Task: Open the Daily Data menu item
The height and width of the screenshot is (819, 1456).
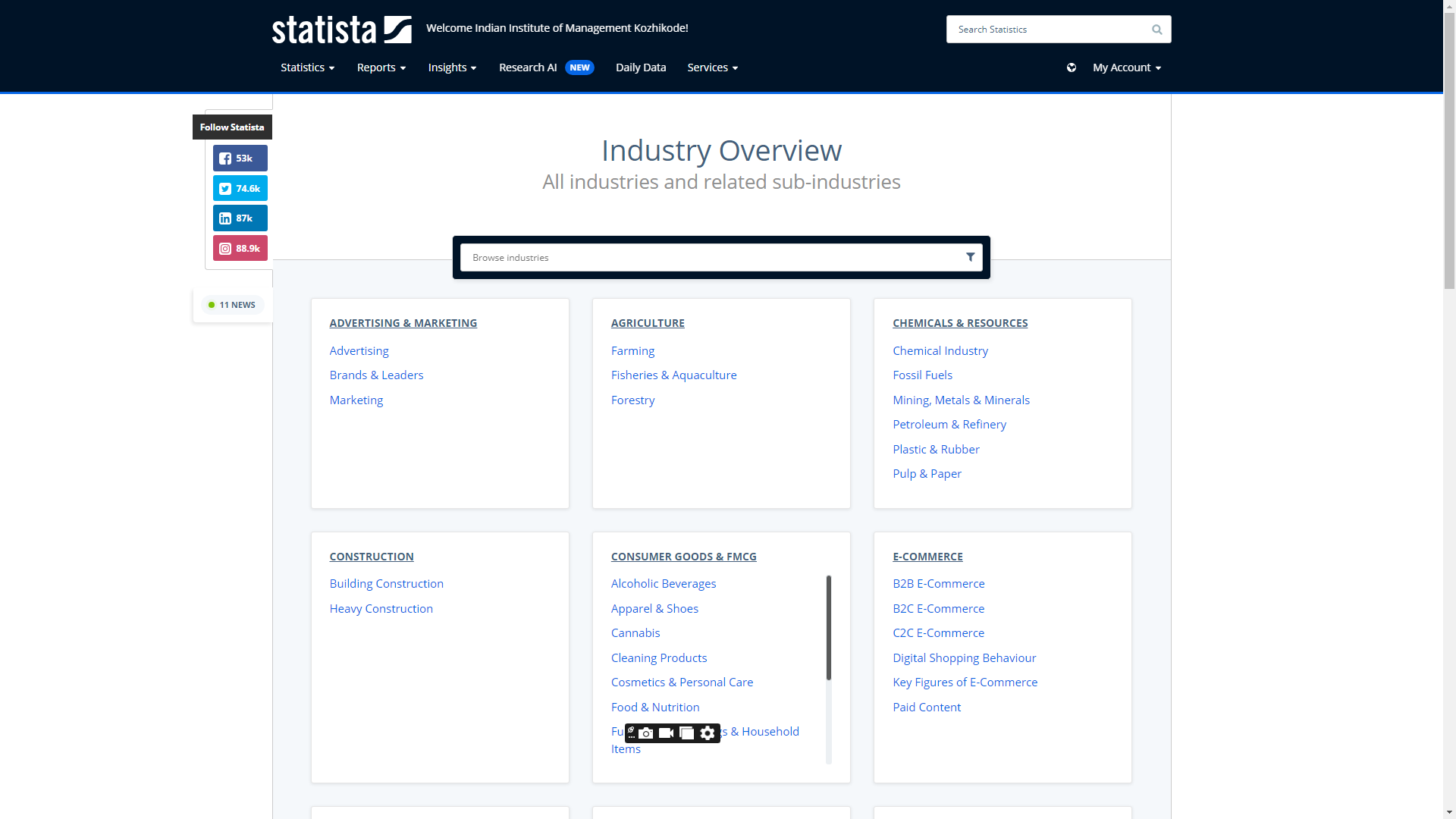Action: click(x=640, y=67)
